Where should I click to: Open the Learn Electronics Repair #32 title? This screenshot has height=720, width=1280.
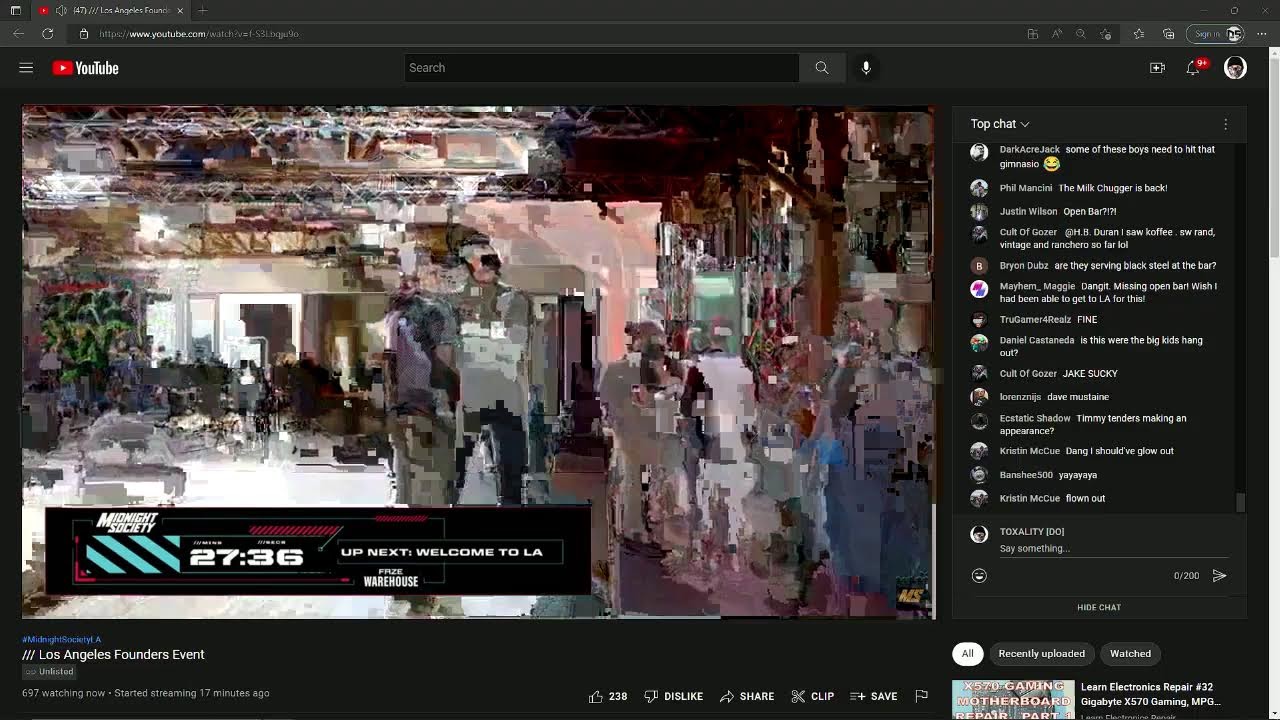(1151, 694)
